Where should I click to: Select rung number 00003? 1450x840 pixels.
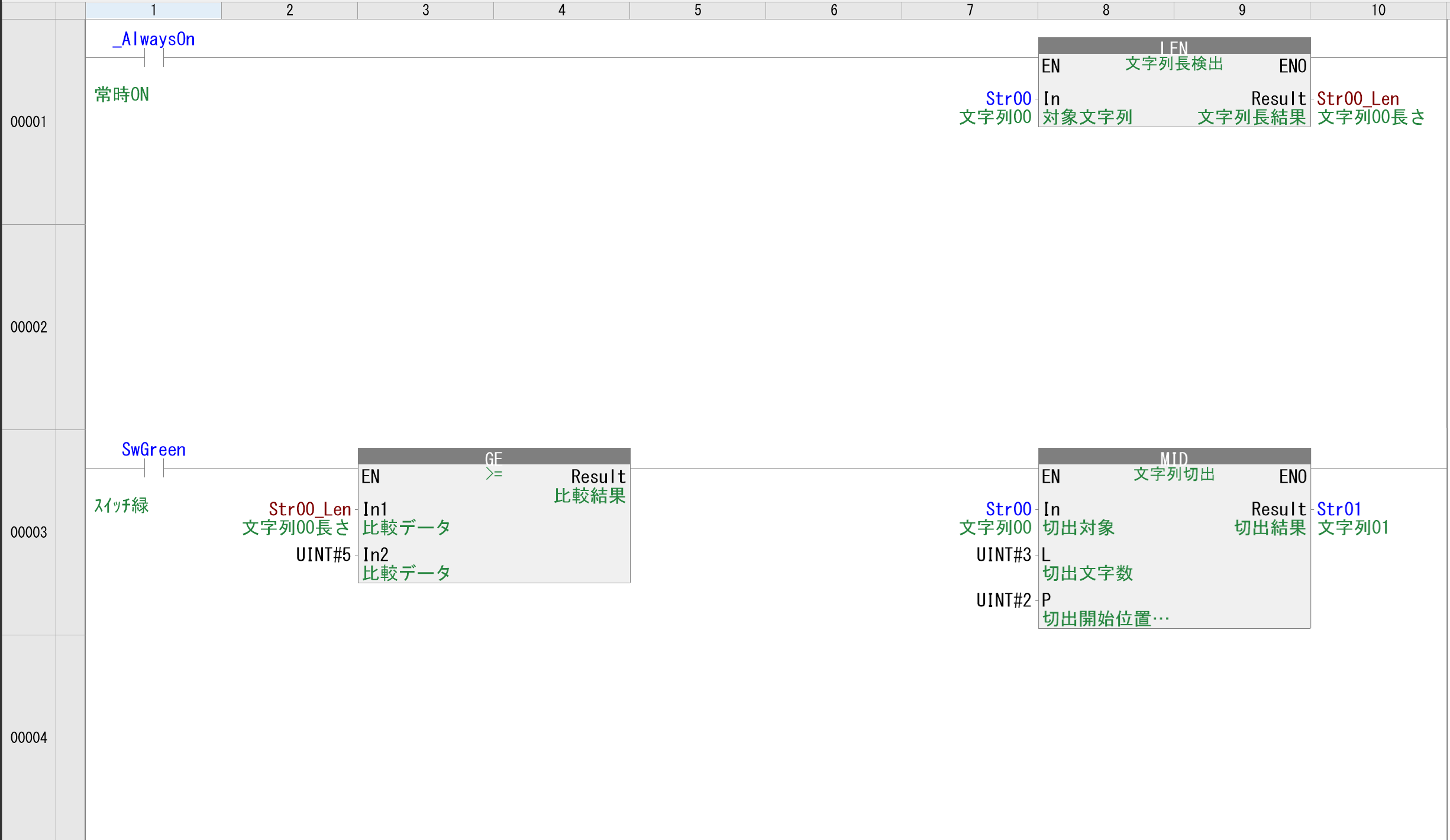coord(28,532)
